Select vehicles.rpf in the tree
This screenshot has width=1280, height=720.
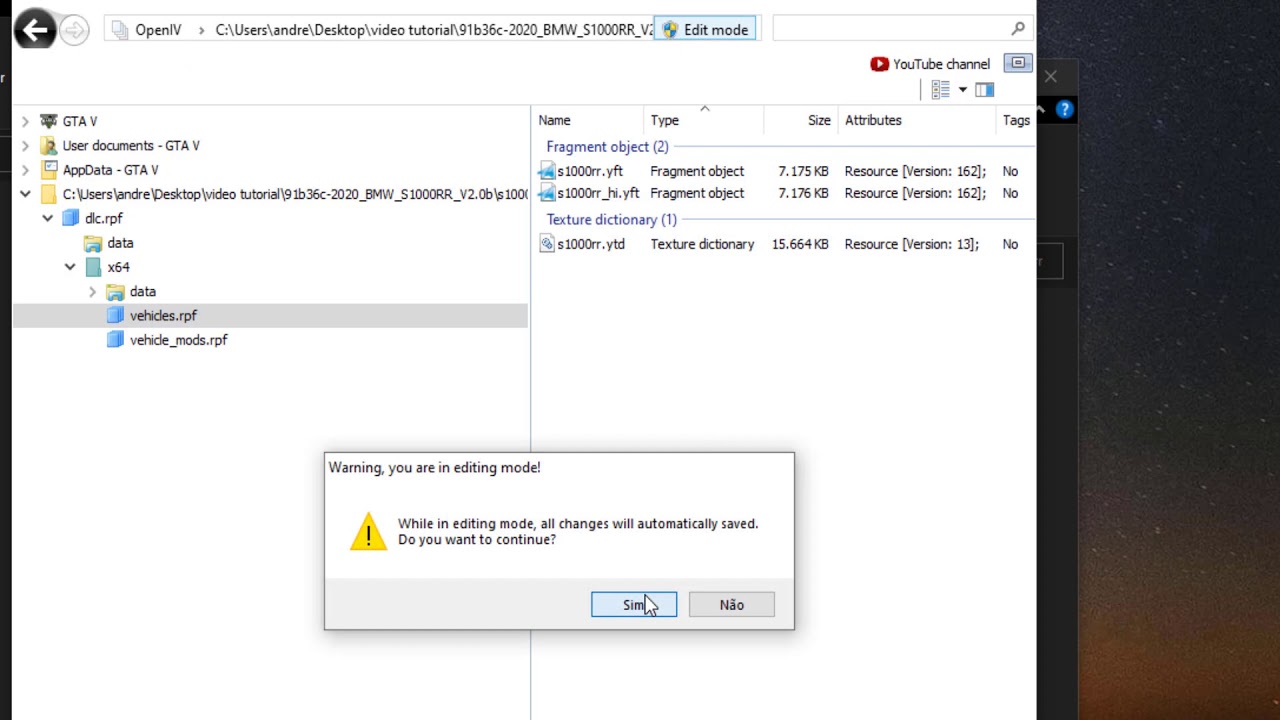pos(163,316)
